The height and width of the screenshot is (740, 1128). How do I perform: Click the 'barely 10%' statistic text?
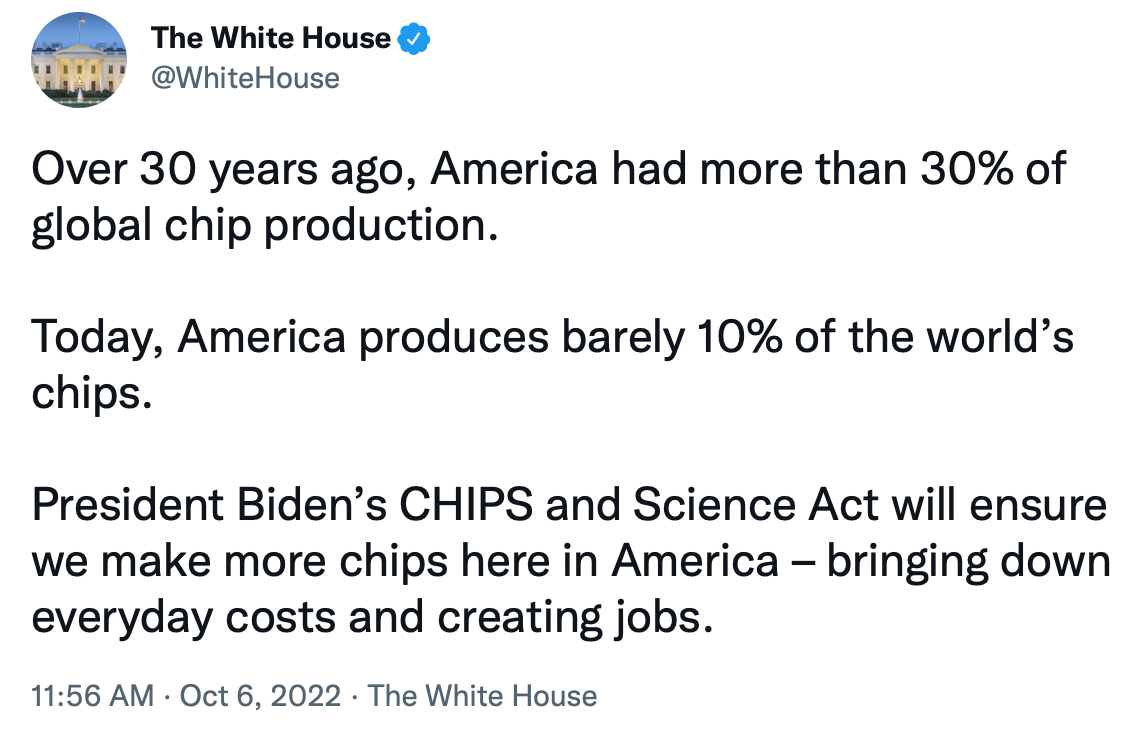coord(672,337)
